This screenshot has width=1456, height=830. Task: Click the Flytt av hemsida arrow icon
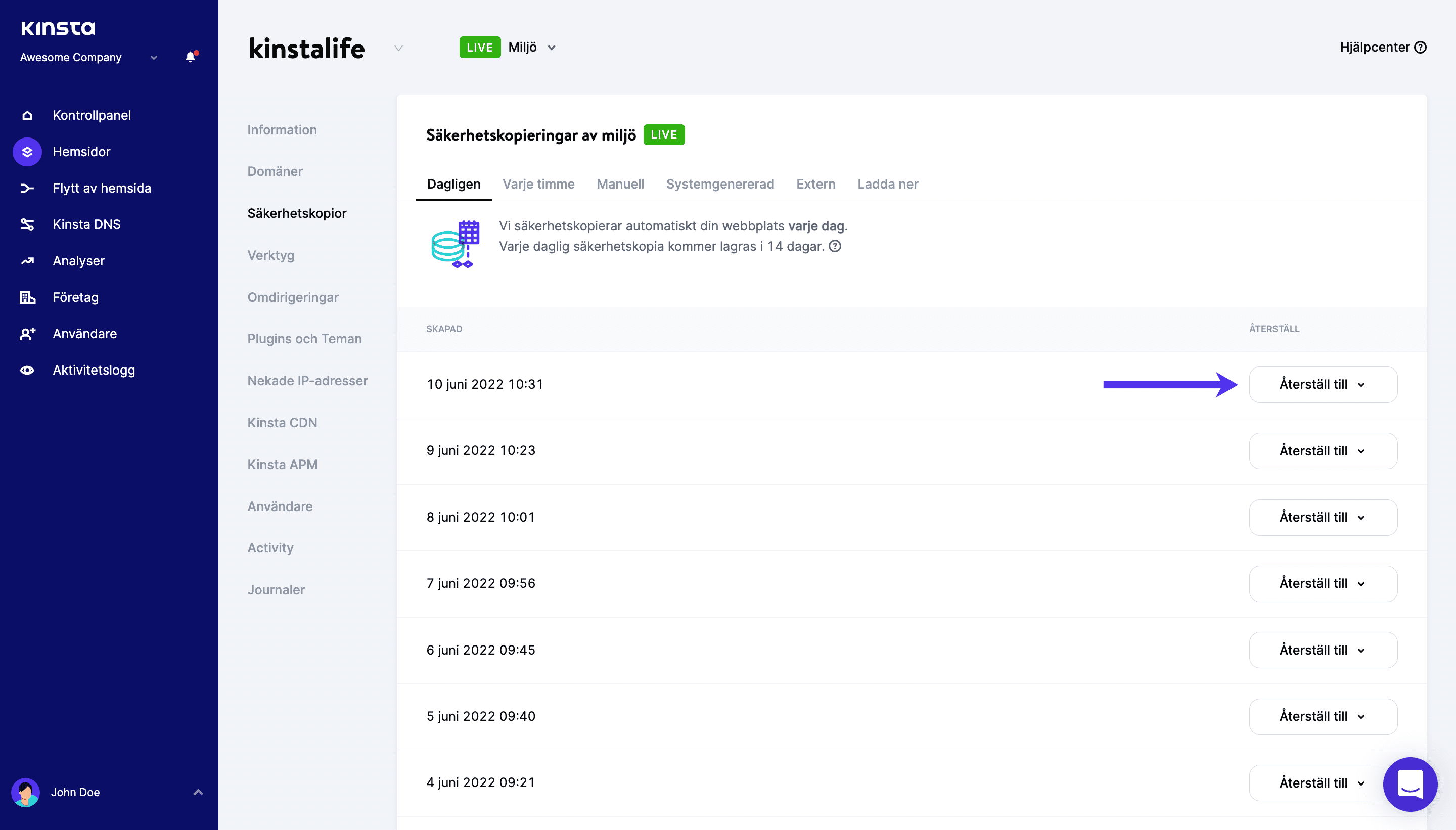27,188
